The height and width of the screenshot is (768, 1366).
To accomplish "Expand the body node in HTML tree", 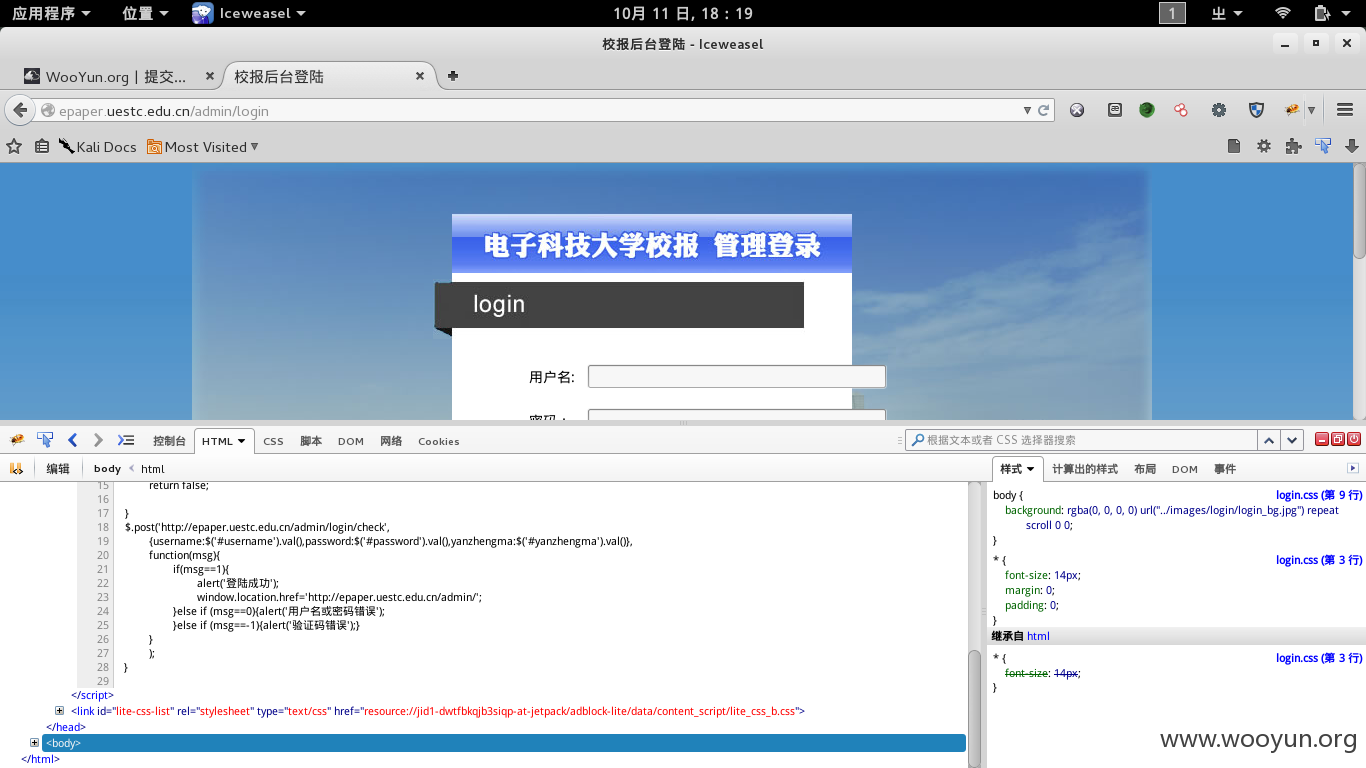I will 34,743.
